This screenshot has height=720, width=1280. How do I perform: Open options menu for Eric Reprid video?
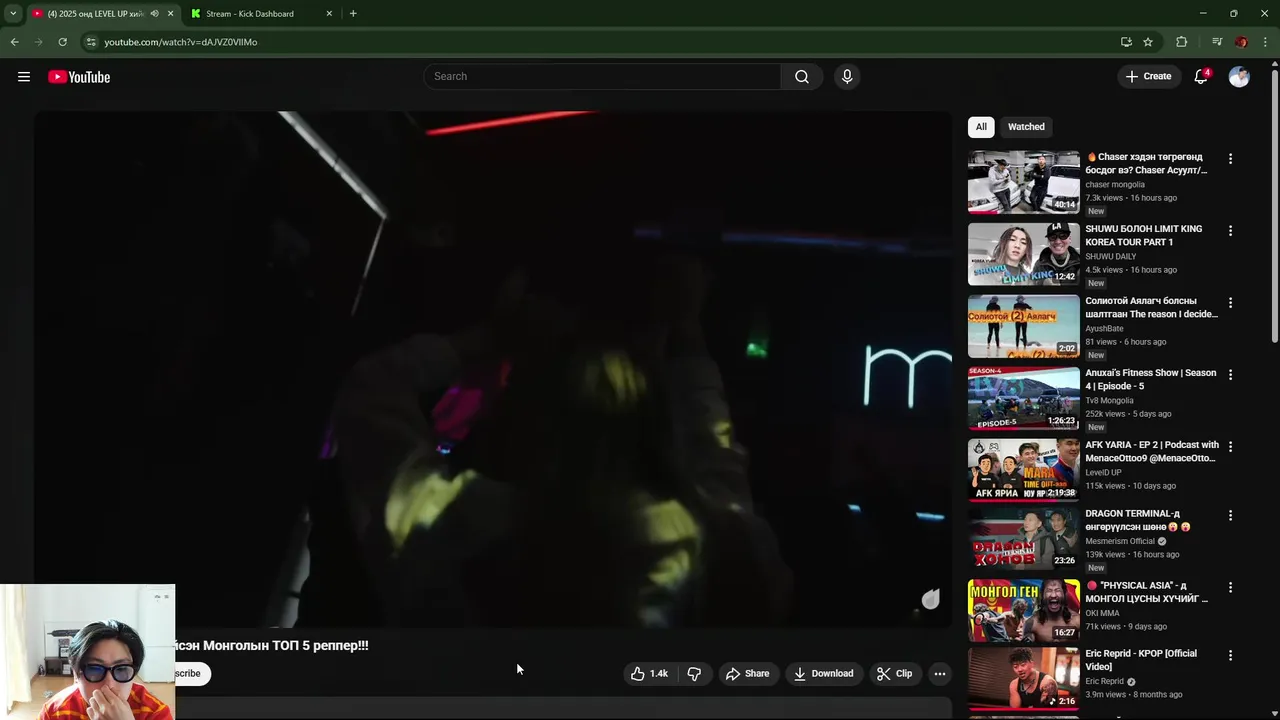point(1230,656)
